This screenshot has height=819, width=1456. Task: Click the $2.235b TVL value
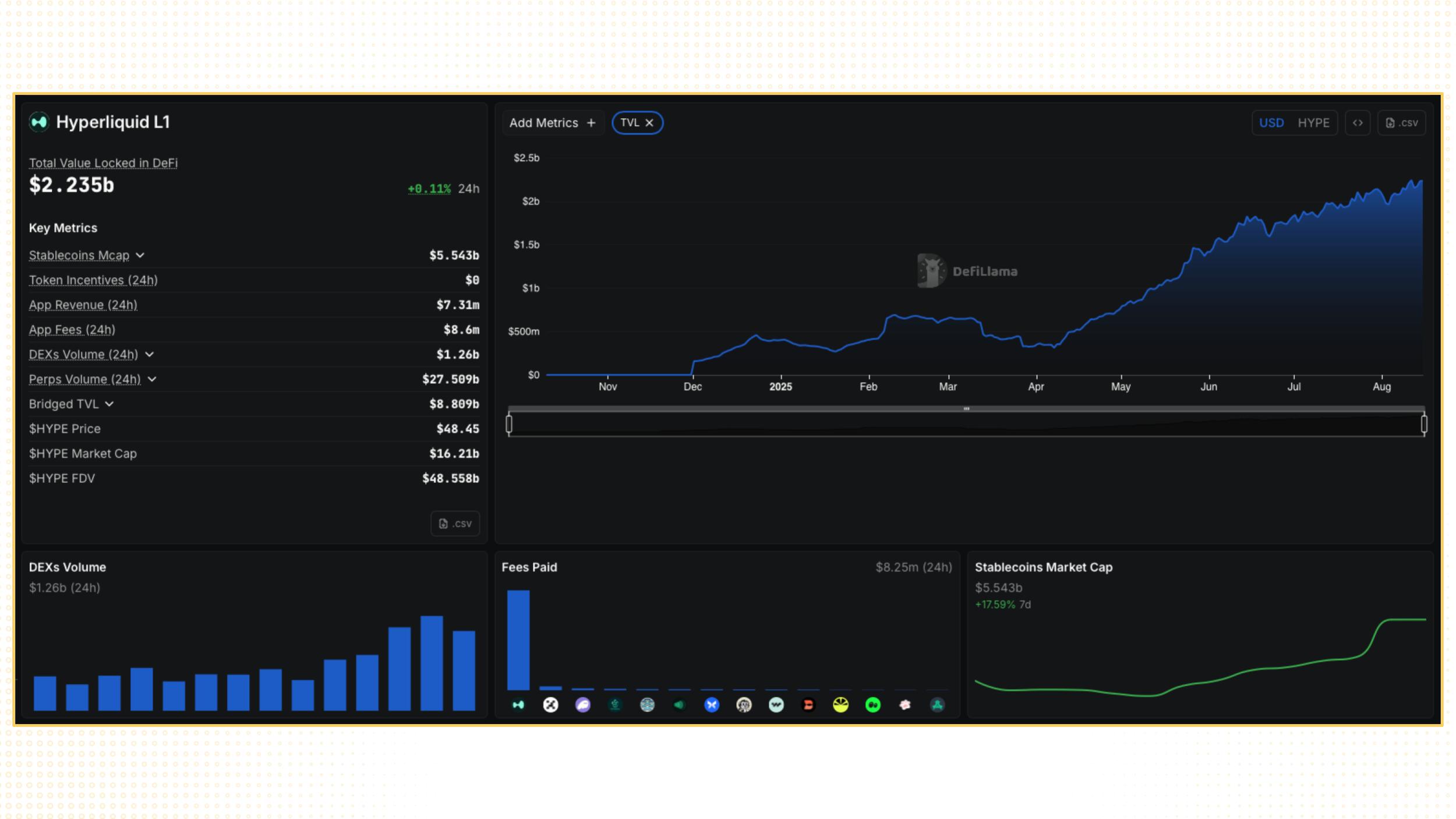coord(72,185)
